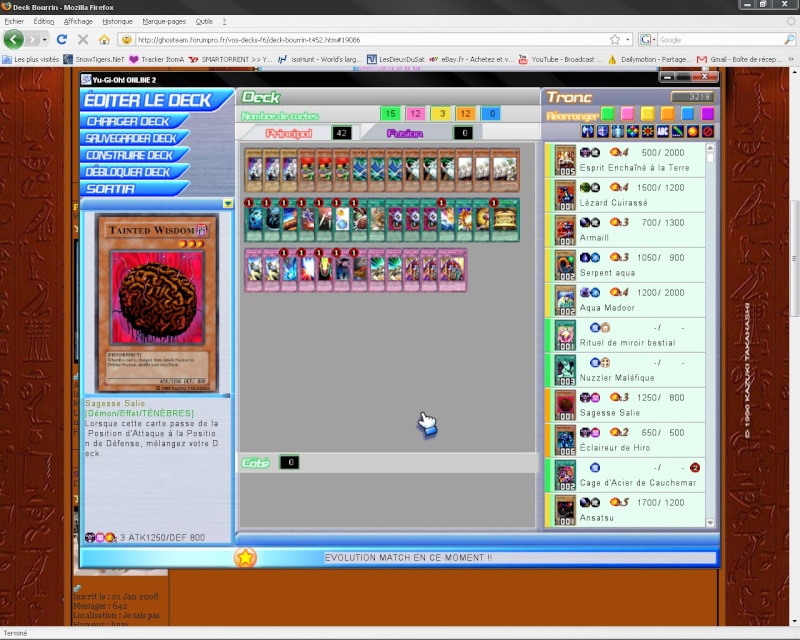The image size is (800, 640).
Task: Expand the yellow dropdown arrow above card preview
Action: coord(228,204)
